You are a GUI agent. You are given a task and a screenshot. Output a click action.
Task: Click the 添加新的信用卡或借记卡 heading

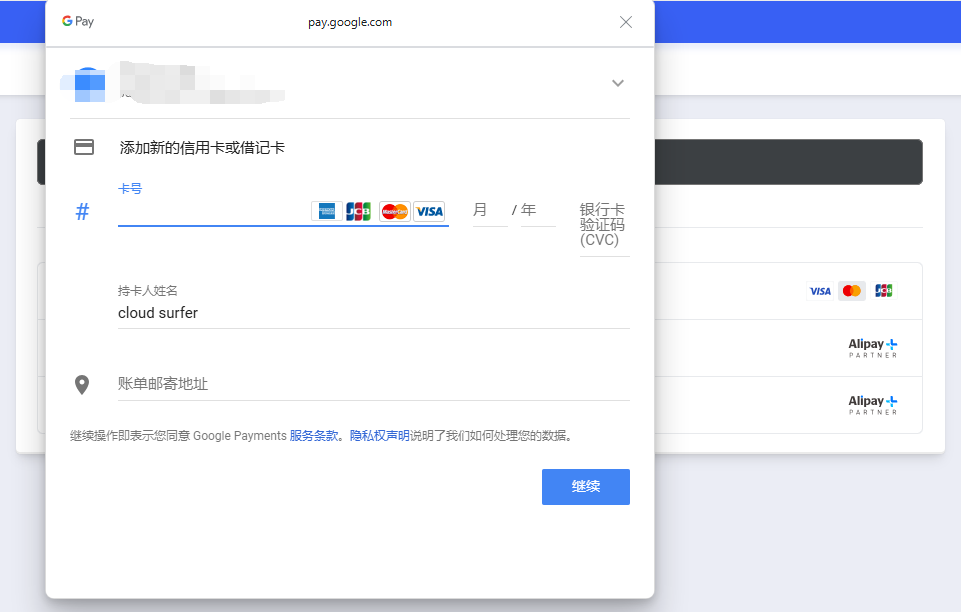pos(202,148)
